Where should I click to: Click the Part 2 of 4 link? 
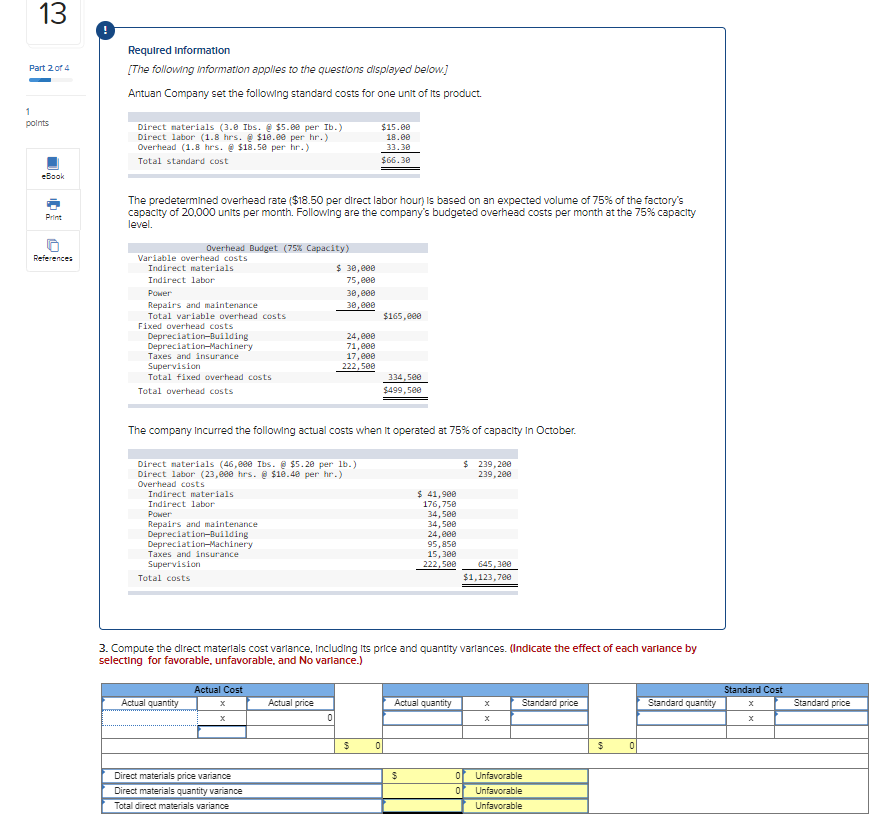tap(49, 68)
